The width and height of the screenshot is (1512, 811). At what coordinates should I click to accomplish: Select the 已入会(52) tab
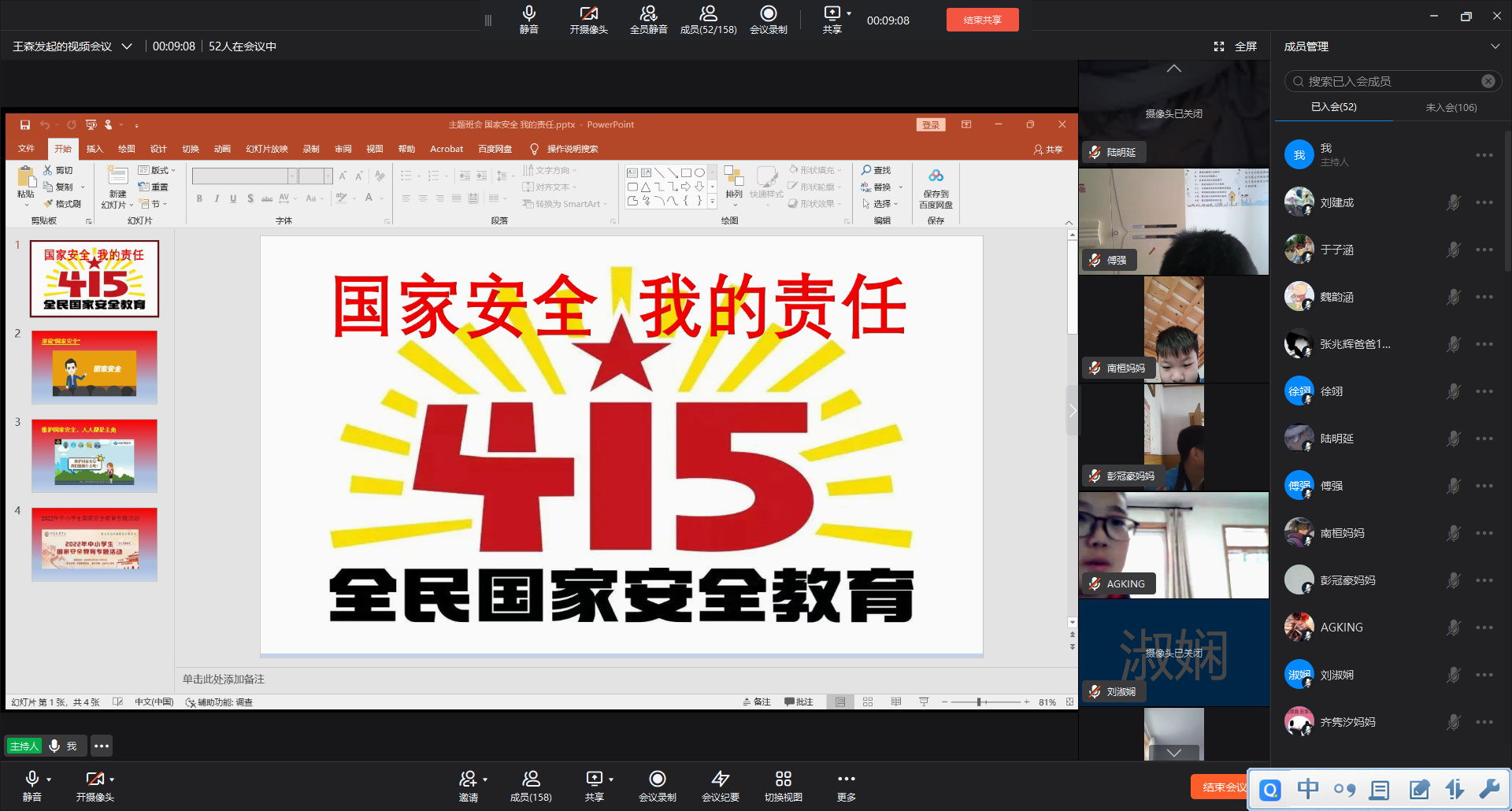pos(1333,107)
